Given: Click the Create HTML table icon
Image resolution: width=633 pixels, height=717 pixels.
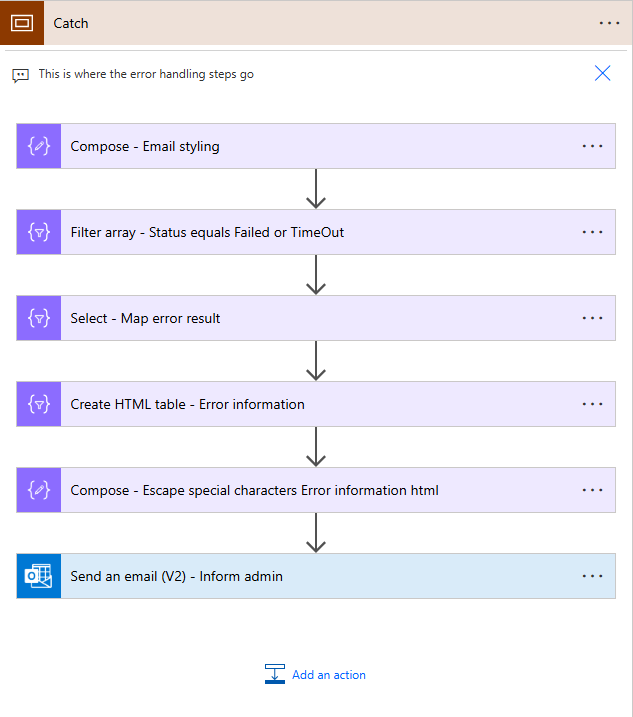Looking at the screenshot, I should [x=39, y=404].
